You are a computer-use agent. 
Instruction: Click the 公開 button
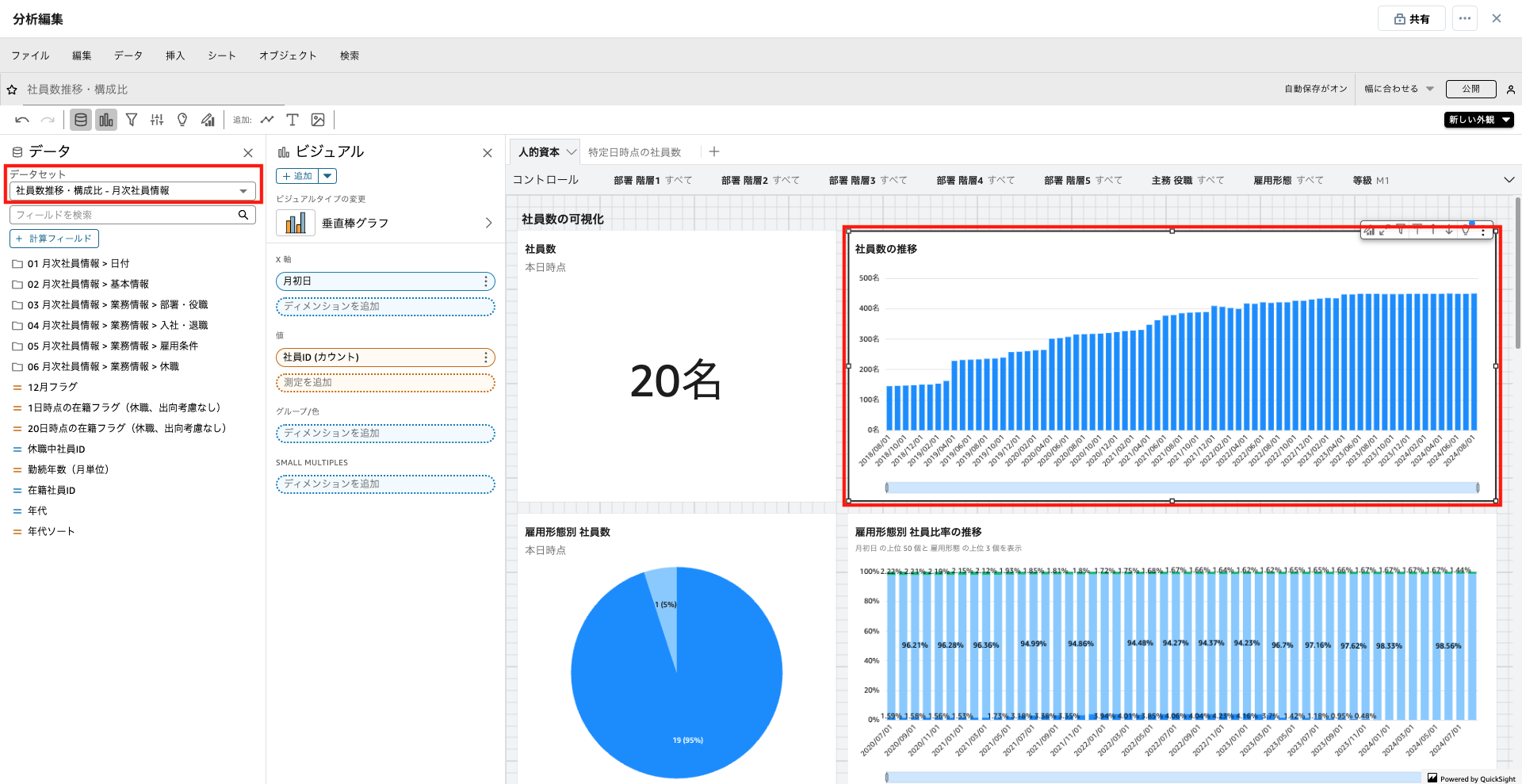coord(1470,89)
